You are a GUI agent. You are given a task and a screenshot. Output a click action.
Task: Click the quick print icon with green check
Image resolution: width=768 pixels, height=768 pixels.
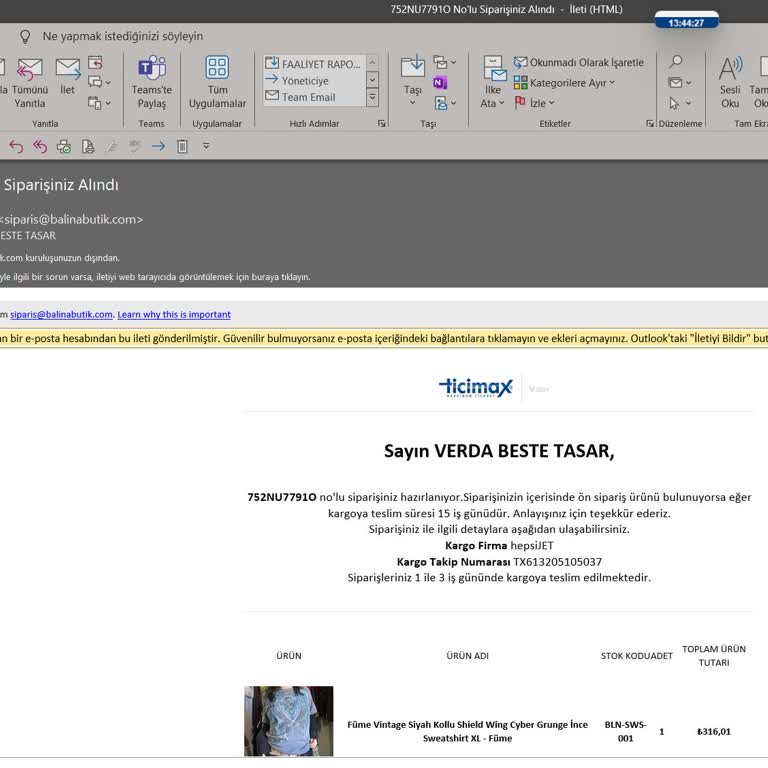[x=64, y=146]
